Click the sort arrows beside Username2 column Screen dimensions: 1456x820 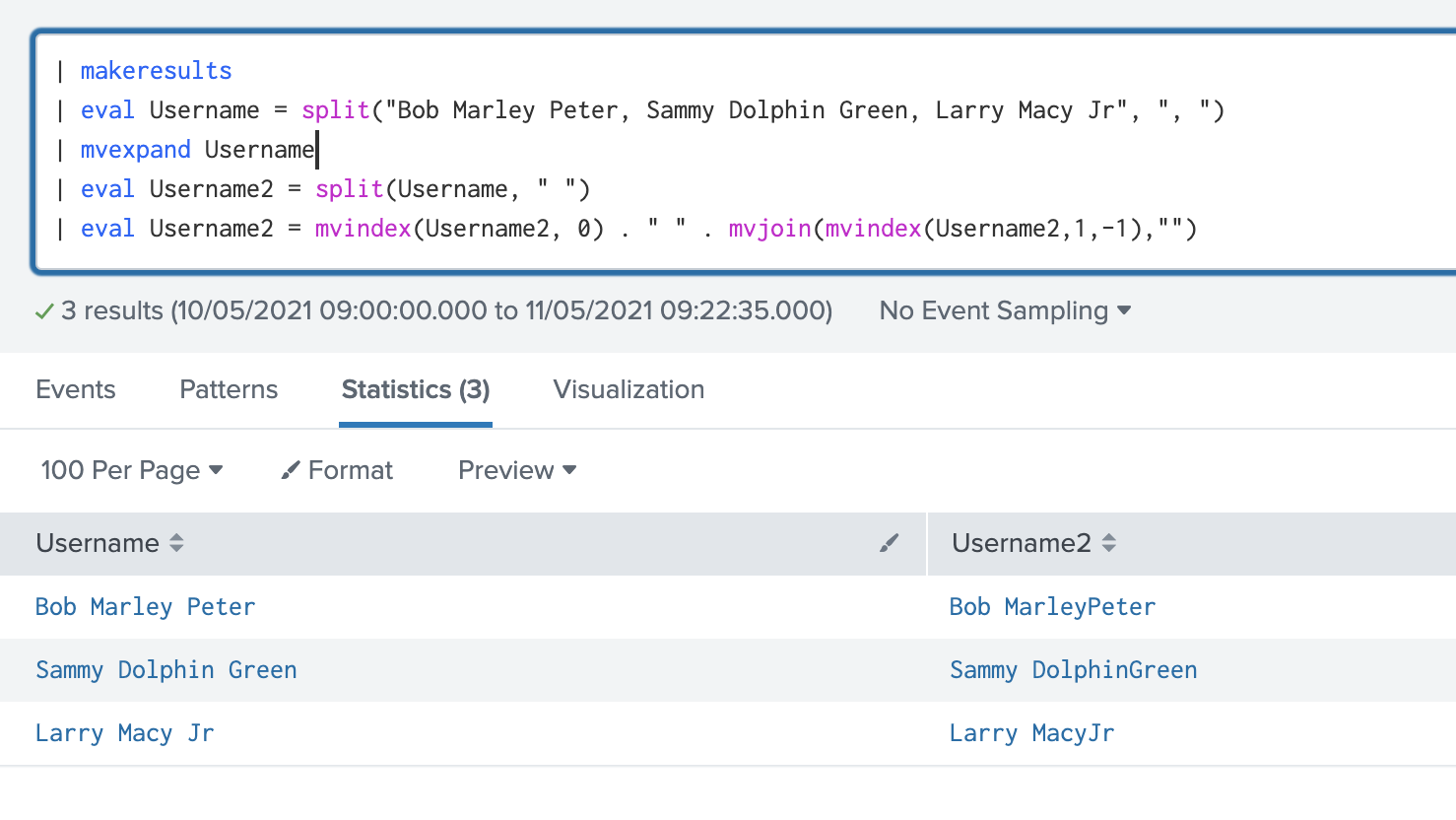click(x=1108, y=543)
